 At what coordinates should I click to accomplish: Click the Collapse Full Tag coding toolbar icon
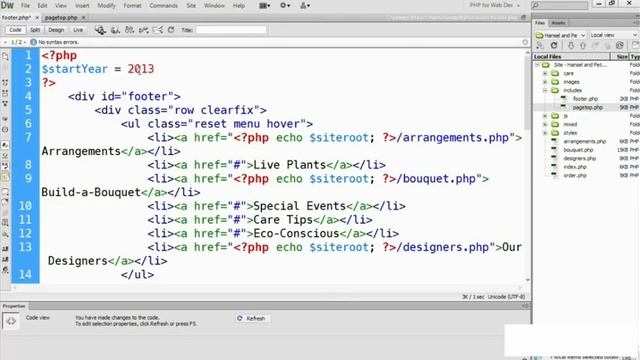coord(5,82)
